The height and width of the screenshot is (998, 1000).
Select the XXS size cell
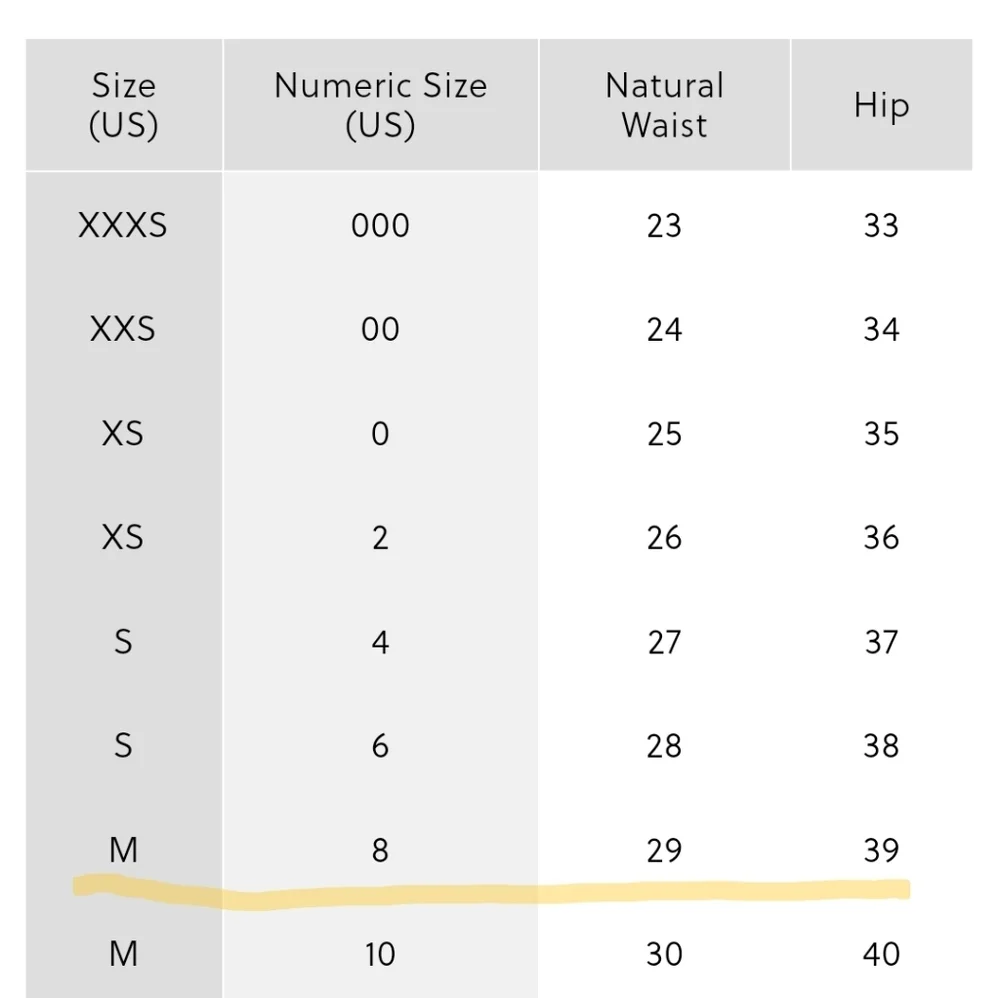(x=123, y=330)
